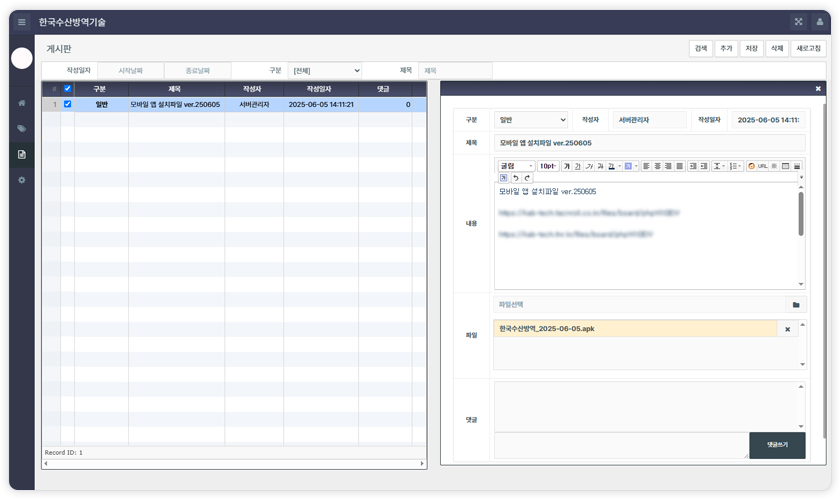
Task: Apply underline formatting in the editor
Action: tap(578, 166)
